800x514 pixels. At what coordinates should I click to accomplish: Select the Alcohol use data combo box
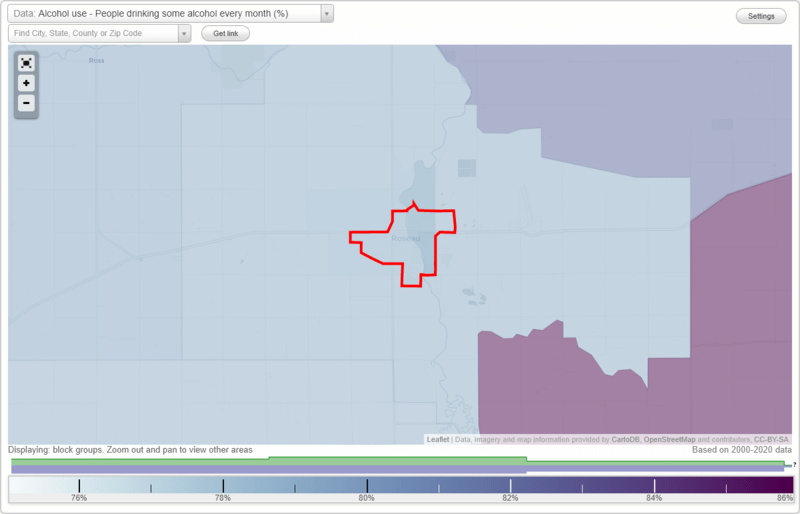[170, 14]
